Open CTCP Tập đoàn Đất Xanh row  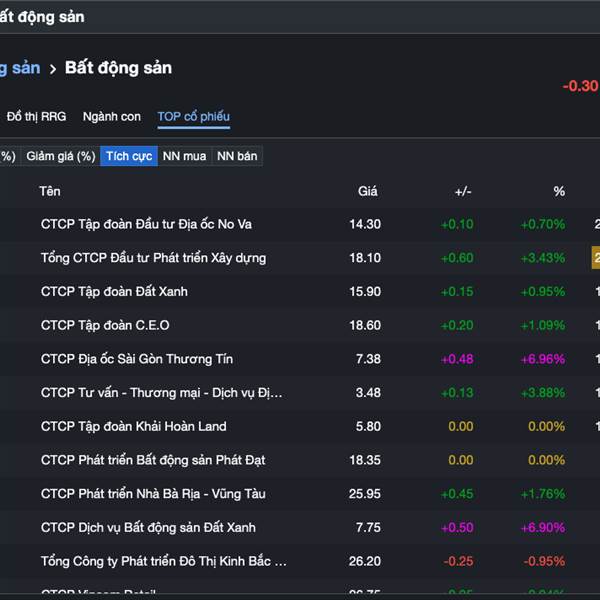click(x=114, y=292)
